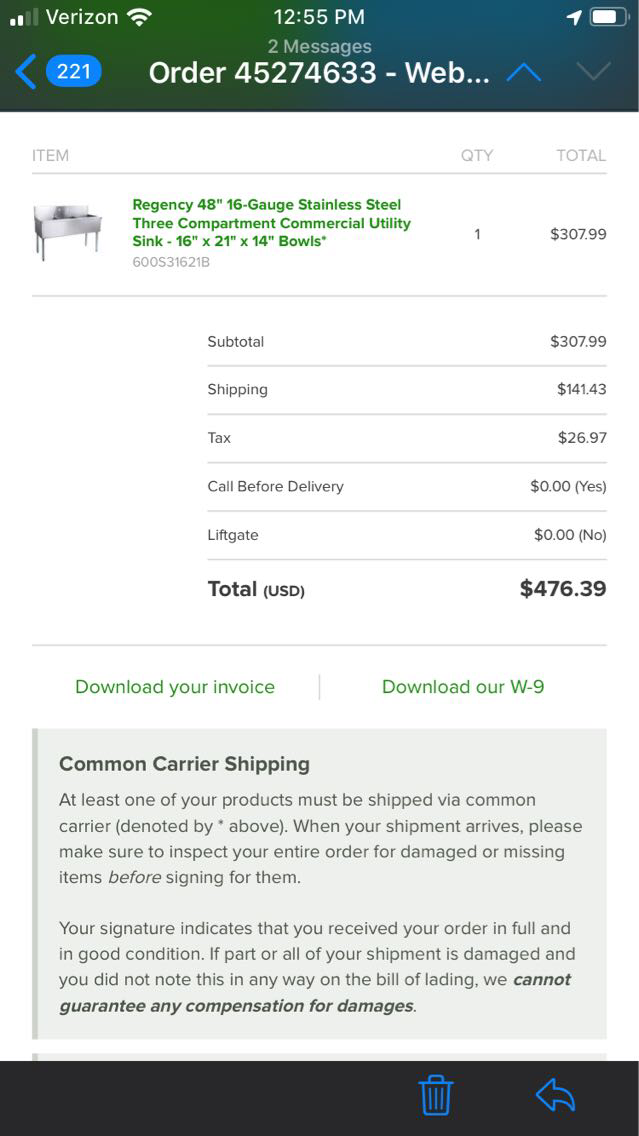The width and height of the screenshot is (639, 1136).
Task: Tap the item number 600S31621B
Action: 171,263
